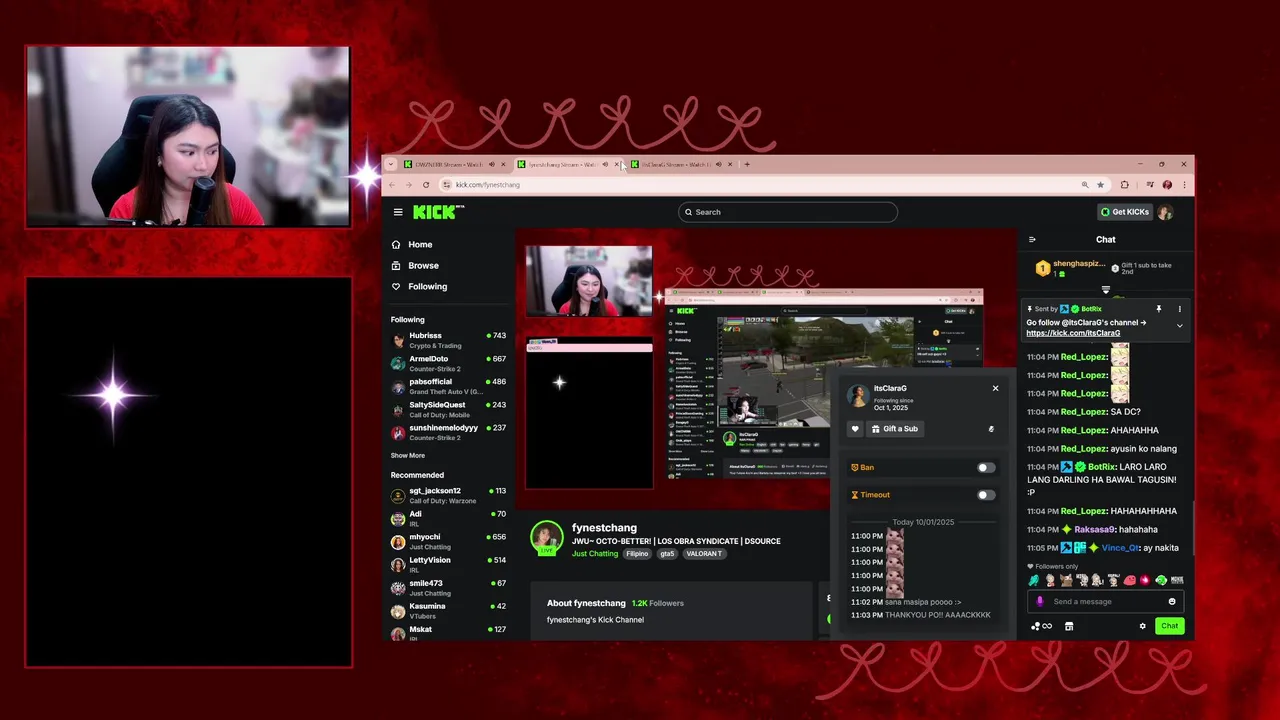The width and height of the screenshot is (1280, 720).
Task: Reload the page in browser
Action: click(x=426, y=185)
